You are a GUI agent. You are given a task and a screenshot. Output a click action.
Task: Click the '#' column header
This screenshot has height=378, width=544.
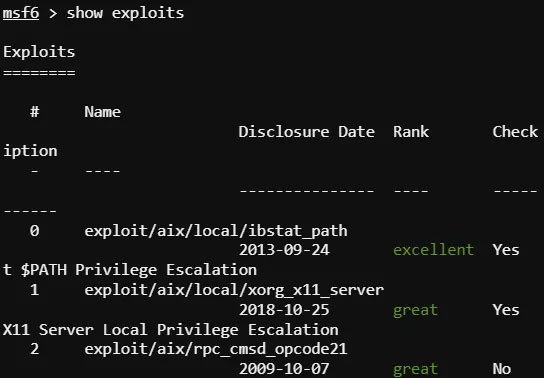[x=34, y=112]
